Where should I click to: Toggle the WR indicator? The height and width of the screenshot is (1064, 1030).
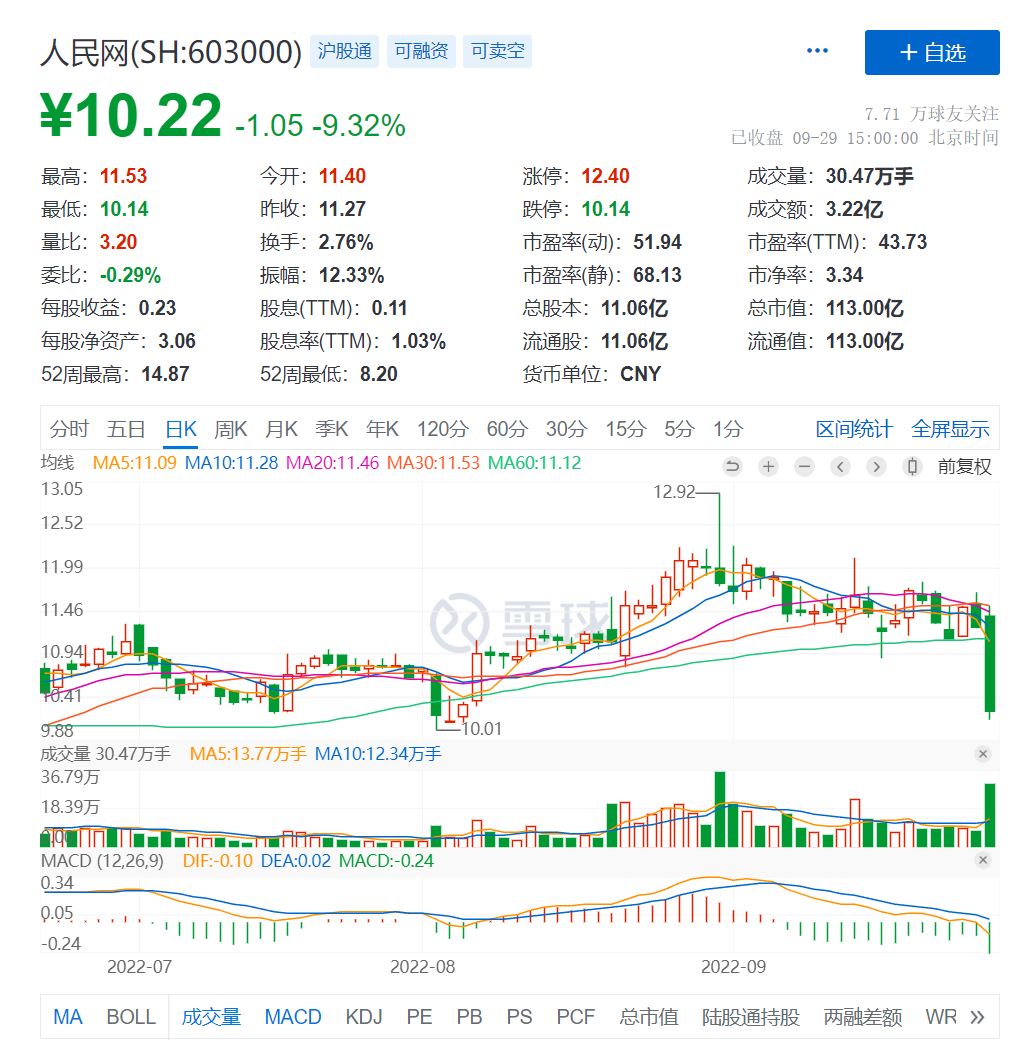[940, 1016]
